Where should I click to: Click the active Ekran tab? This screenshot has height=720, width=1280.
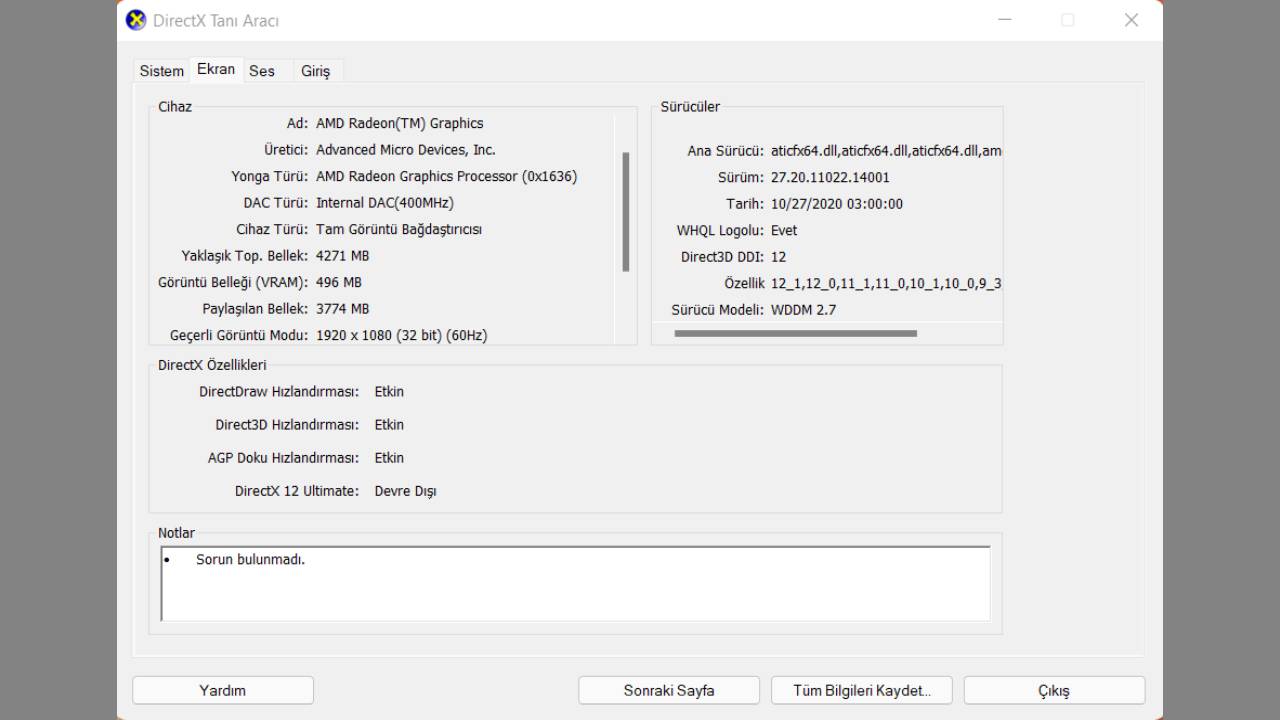tap(215, 69)
